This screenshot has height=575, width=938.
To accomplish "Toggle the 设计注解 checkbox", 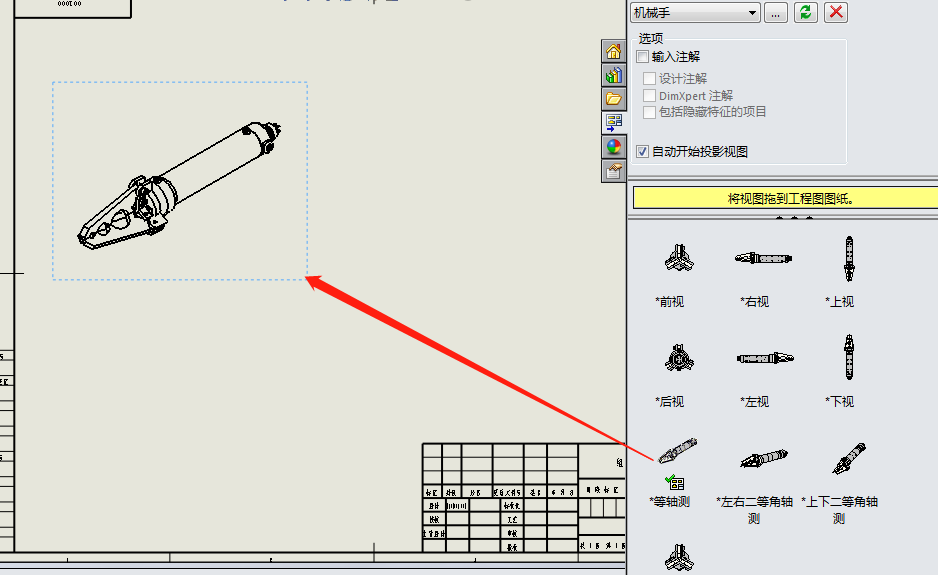I will click(x=649, y=78).
